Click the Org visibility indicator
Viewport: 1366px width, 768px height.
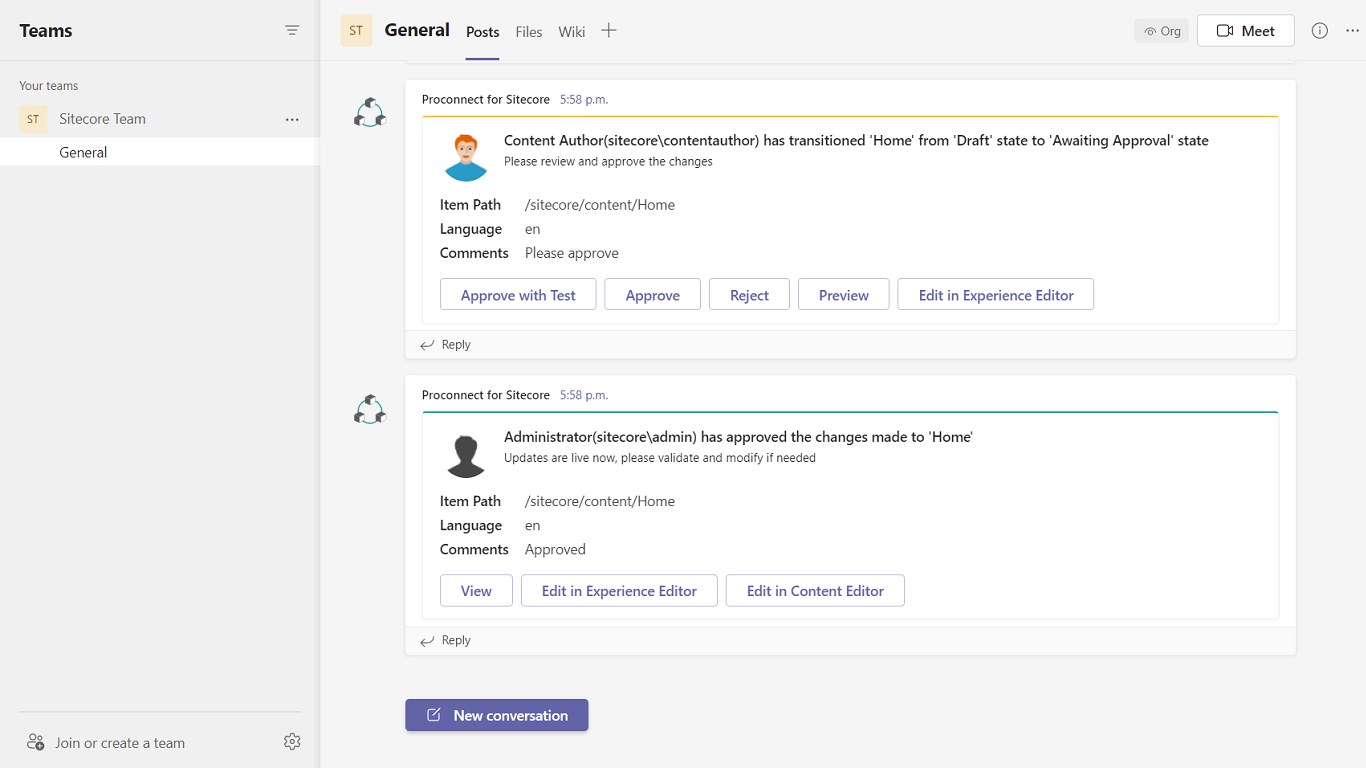point(1162,31)
